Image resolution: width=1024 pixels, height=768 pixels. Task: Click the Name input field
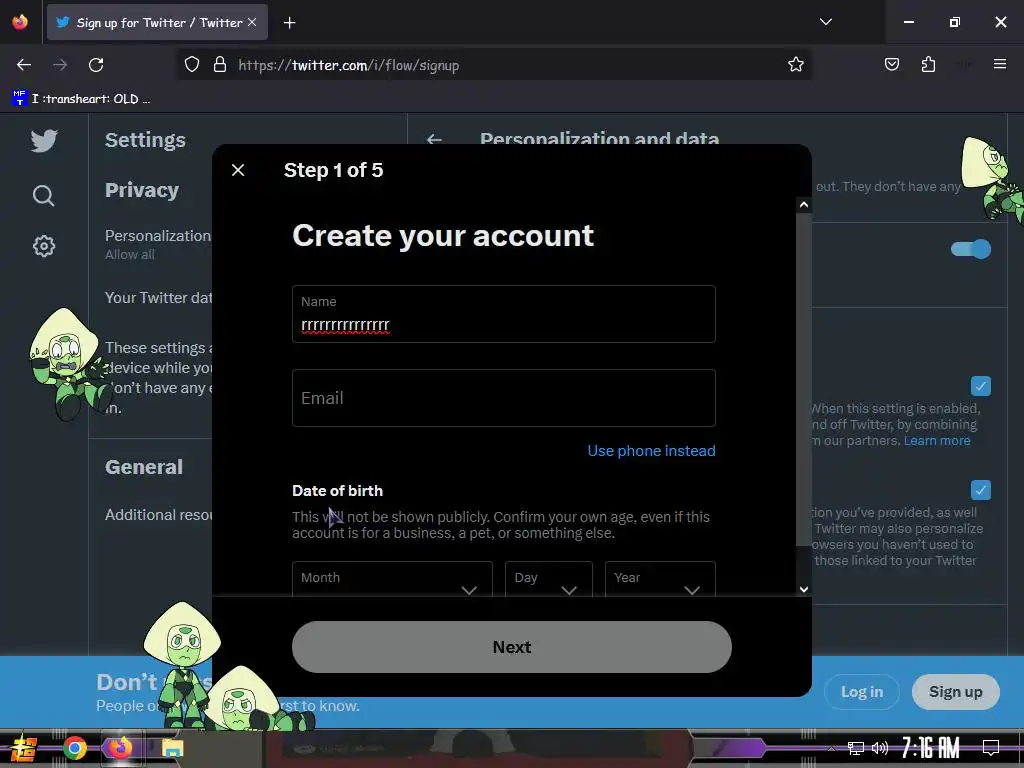pos(504,314)
